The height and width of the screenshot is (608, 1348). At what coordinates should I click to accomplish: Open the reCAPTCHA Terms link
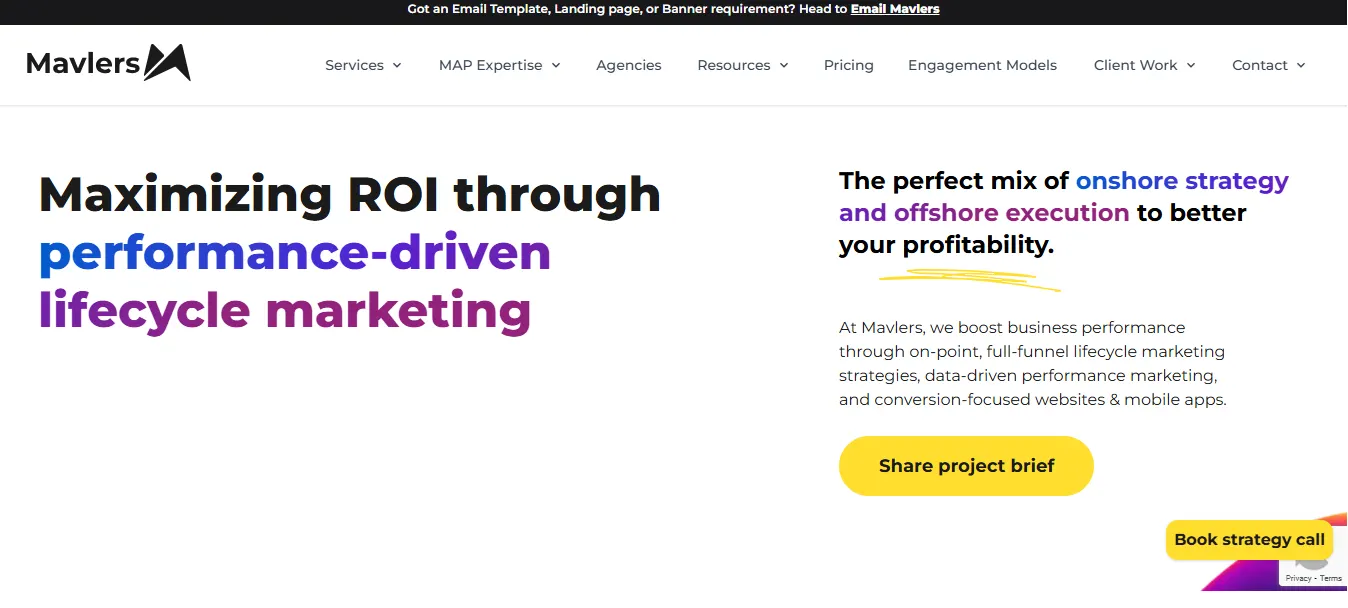click(1331, 578)
